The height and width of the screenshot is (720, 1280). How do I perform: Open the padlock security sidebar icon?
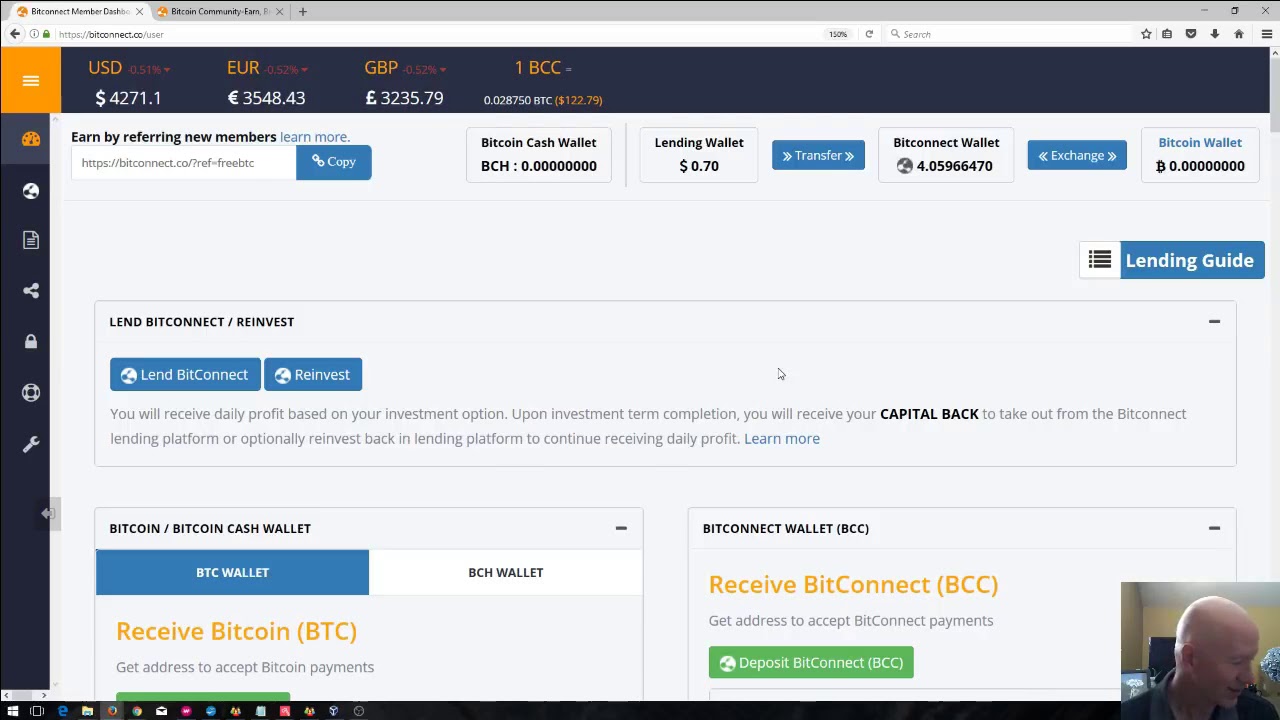point(31,341)
